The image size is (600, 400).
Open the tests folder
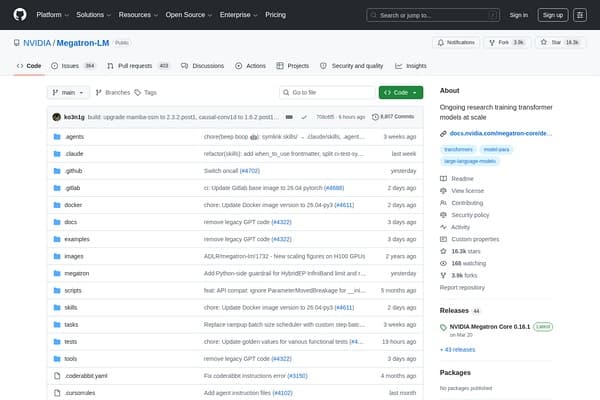(71, 342)
